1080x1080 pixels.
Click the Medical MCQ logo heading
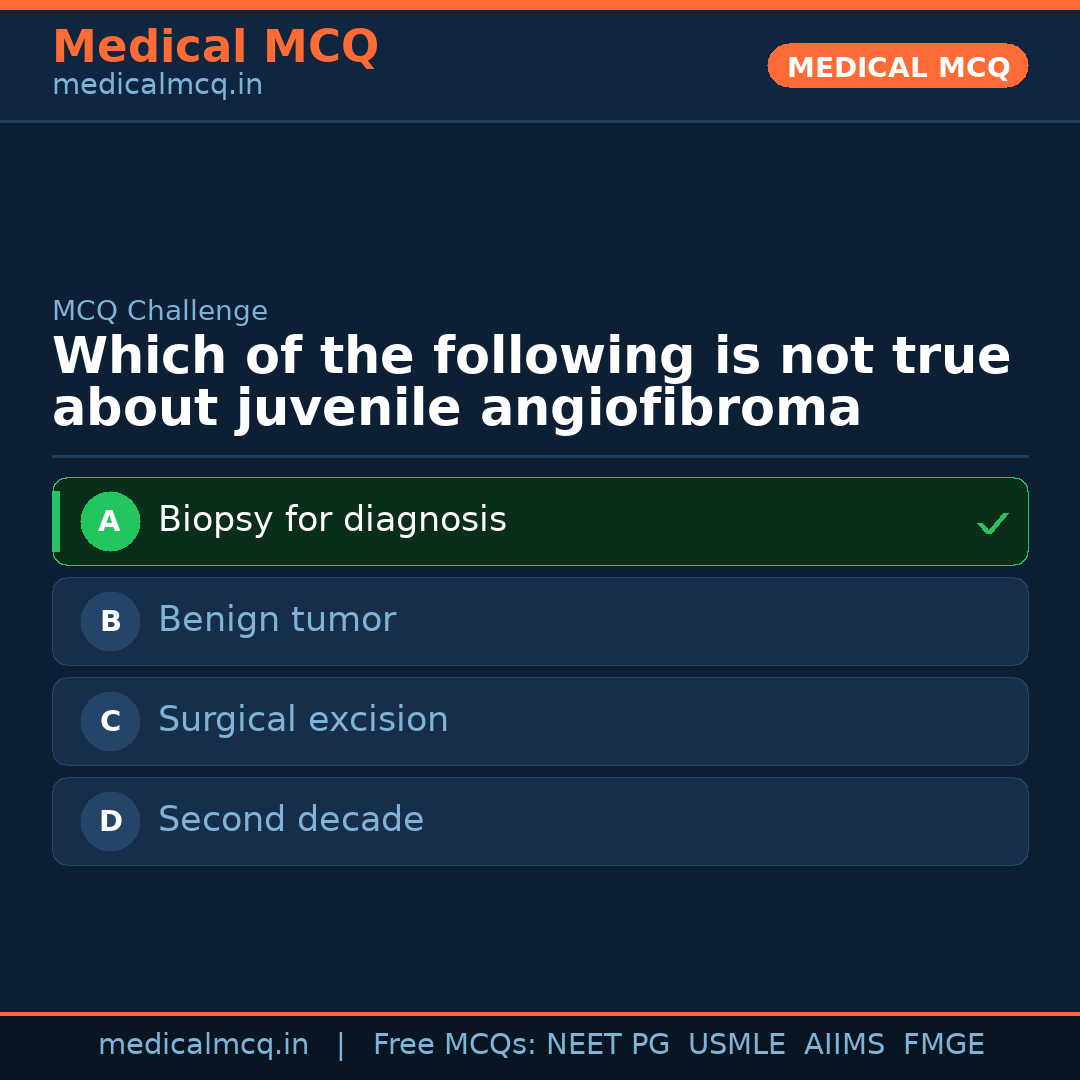pyautogui.click(x=215, y=46)
